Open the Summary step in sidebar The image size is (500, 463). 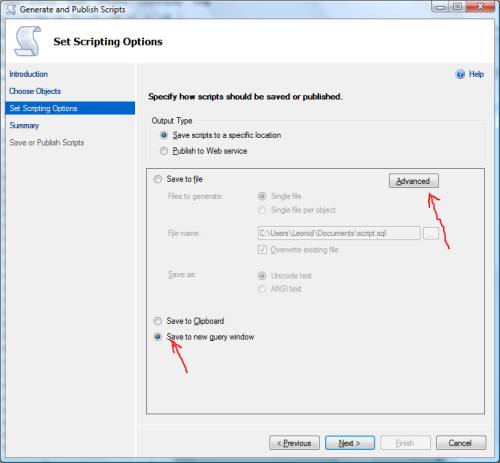[24, 126]
